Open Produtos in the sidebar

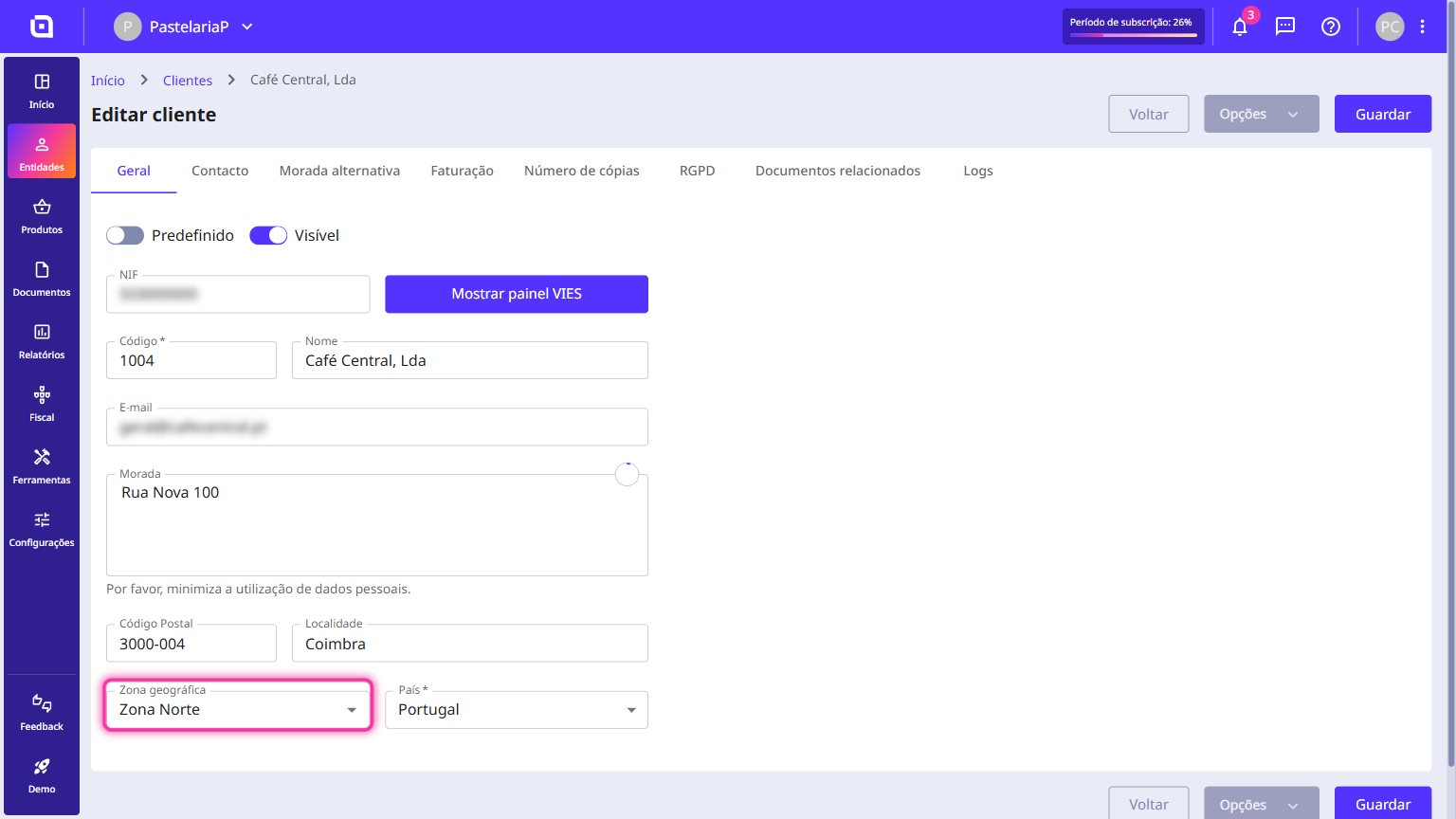[42, 216]
